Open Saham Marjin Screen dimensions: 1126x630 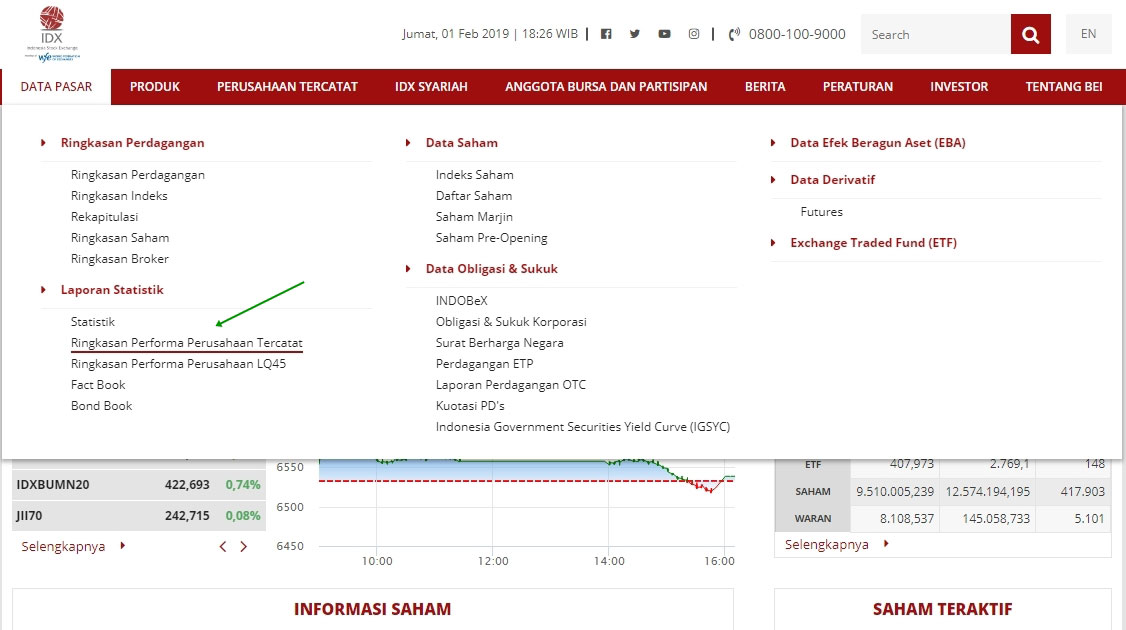point(474,216)
